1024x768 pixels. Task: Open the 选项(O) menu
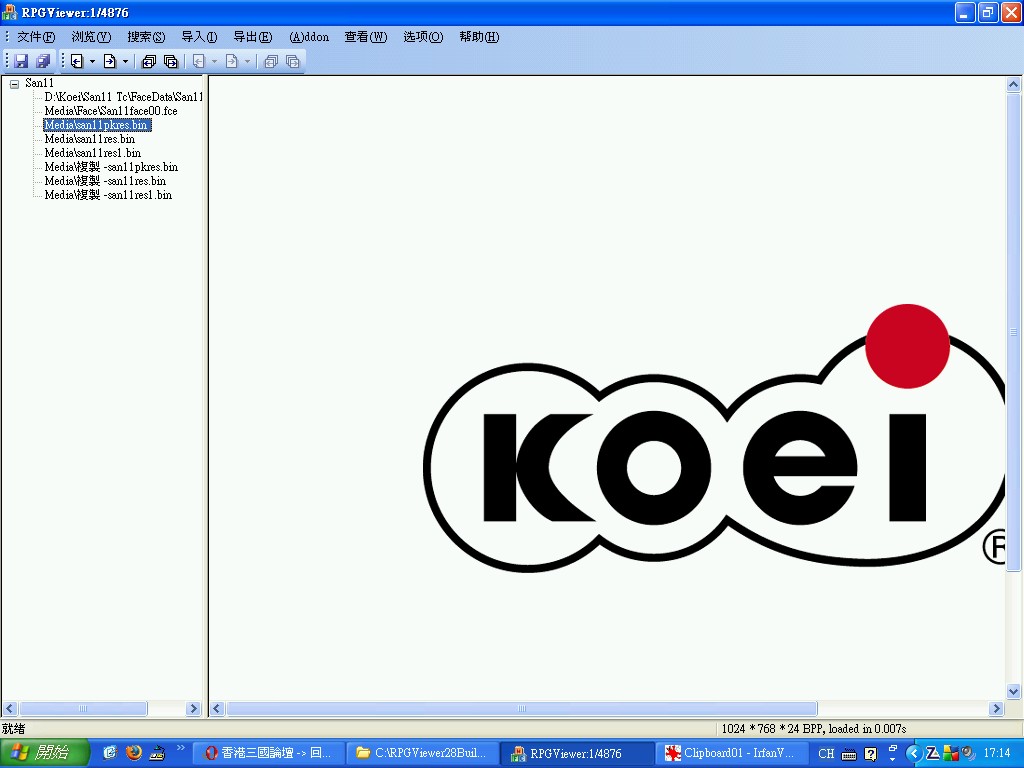[x=423, y=37]
